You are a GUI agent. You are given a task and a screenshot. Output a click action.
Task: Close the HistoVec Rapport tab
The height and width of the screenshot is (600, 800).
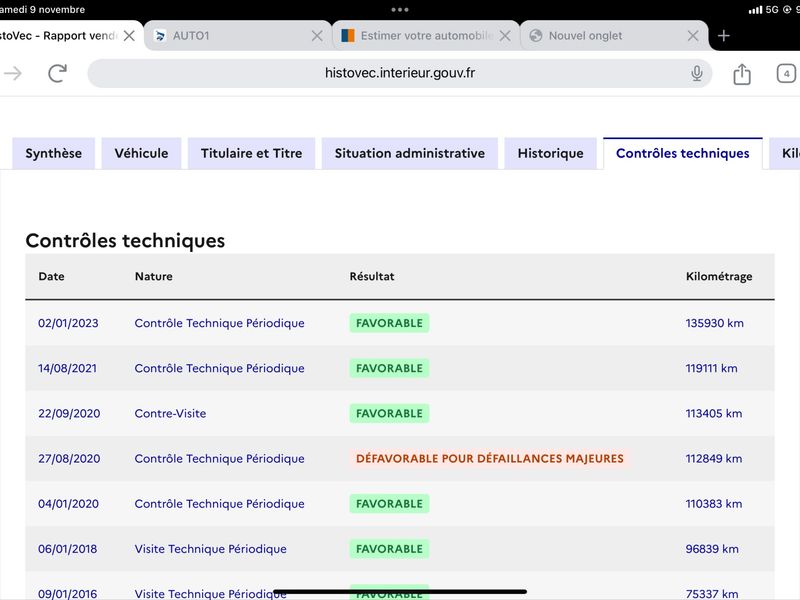click(x=130, y=36)
